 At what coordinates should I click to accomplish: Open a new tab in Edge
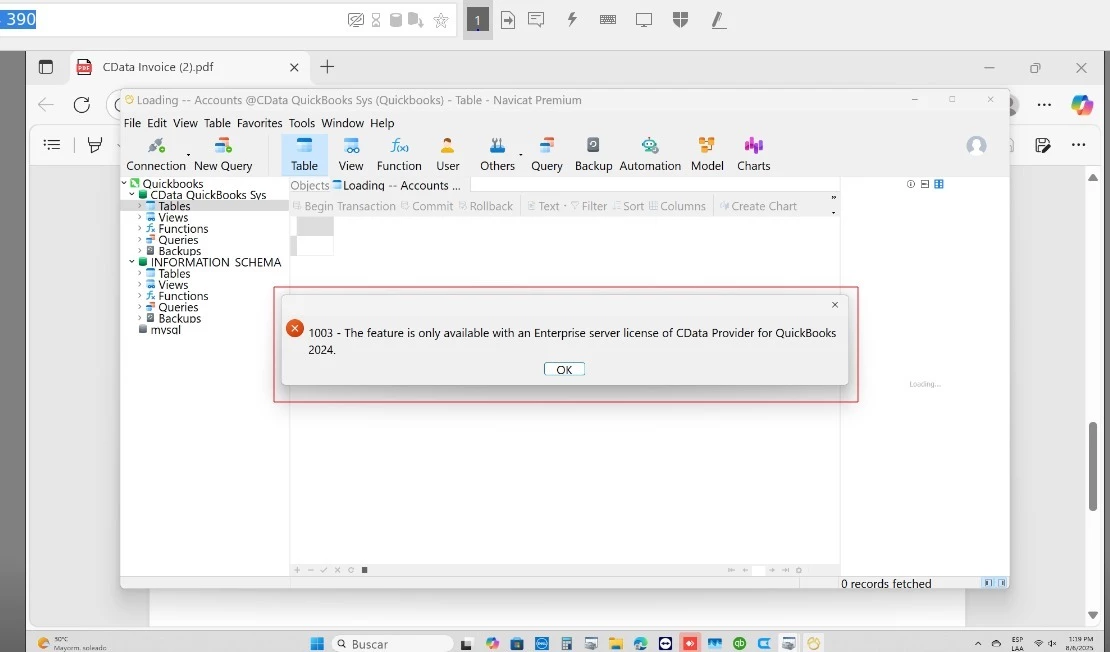coord(327,67)
